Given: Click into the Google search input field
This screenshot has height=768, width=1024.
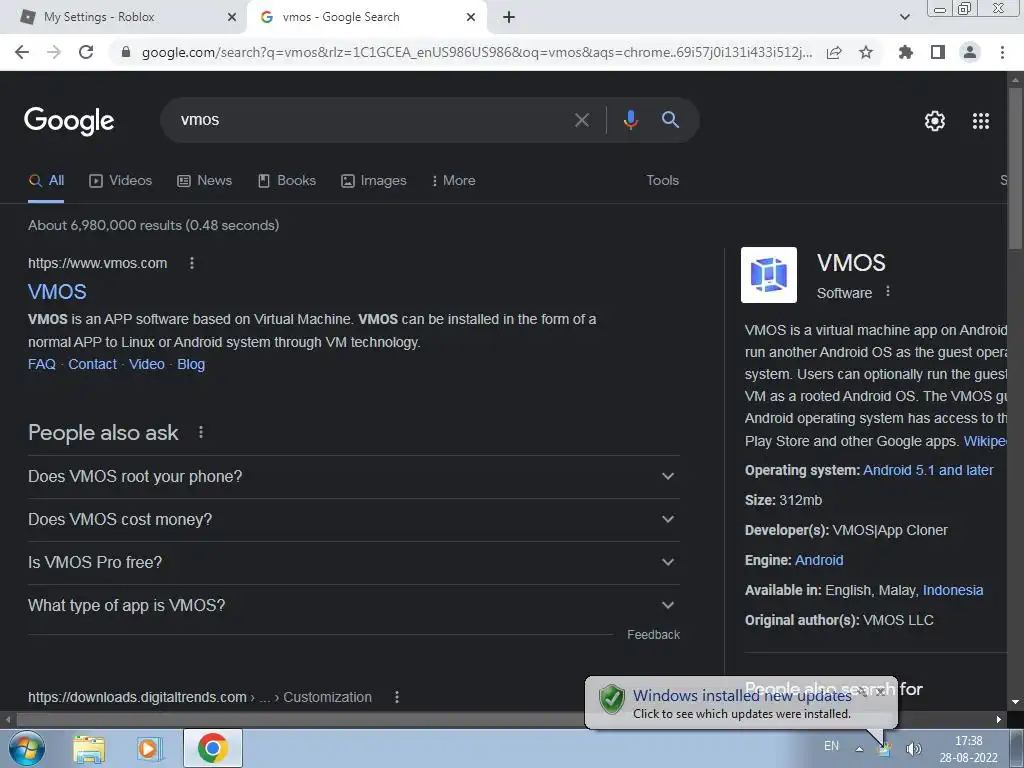Looking at the screenshot, I should tap(372, 120).
